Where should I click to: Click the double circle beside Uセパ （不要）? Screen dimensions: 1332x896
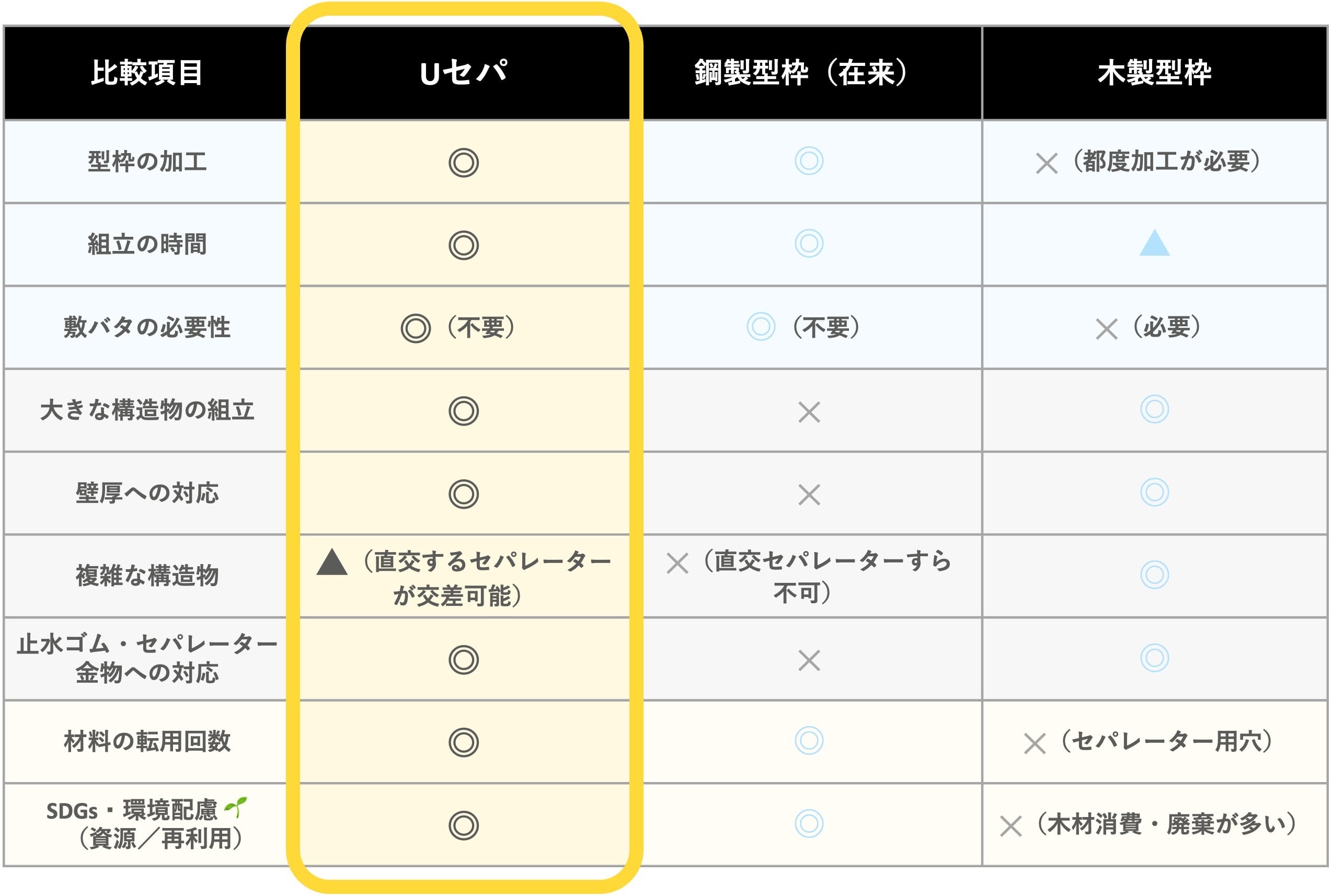pyautogui.click(x=416, y=329)
